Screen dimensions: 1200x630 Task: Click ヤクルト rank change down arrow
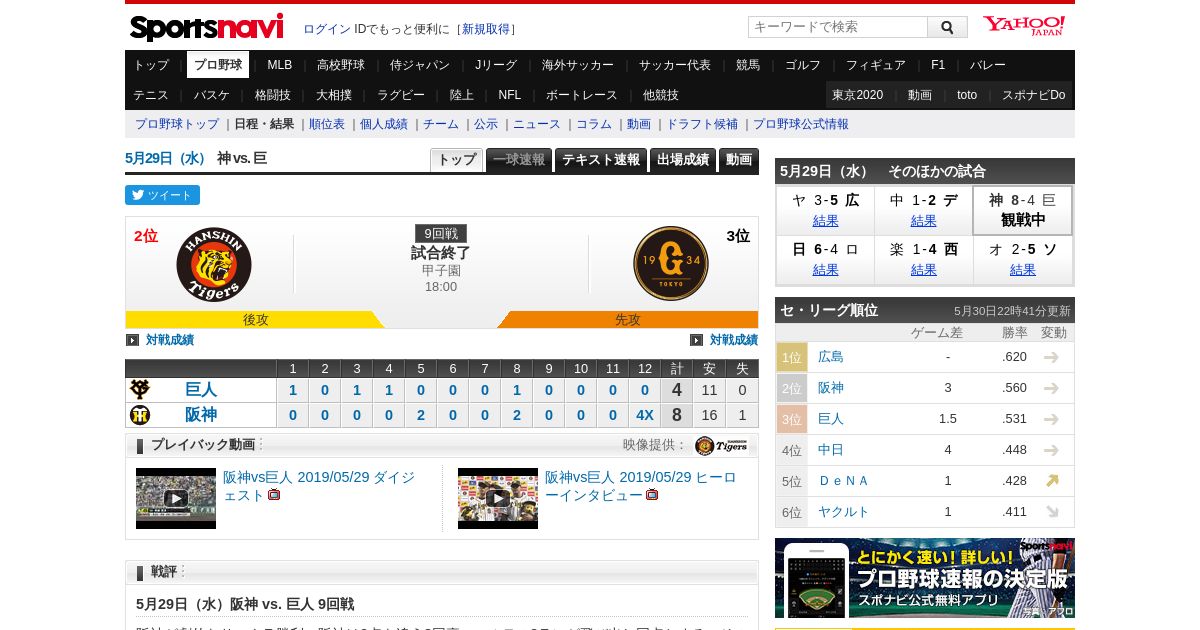[x=1052, y=512]
